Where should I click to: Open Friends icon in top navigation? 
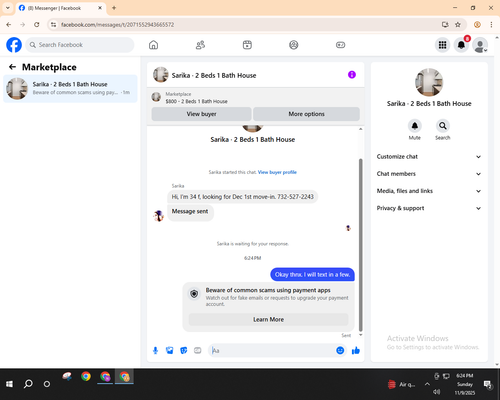tap(200, 45)
